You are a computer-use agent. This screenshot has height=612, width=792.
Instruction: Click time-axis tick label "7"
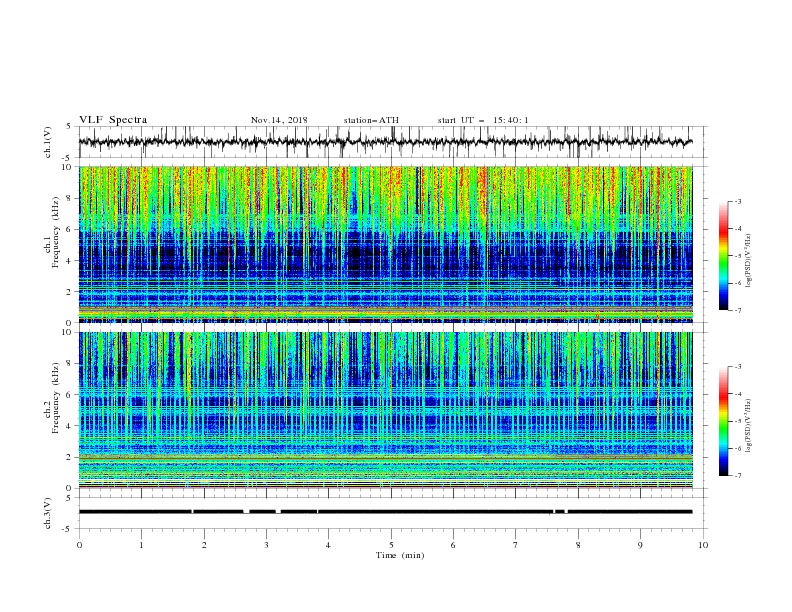point(516,545)
